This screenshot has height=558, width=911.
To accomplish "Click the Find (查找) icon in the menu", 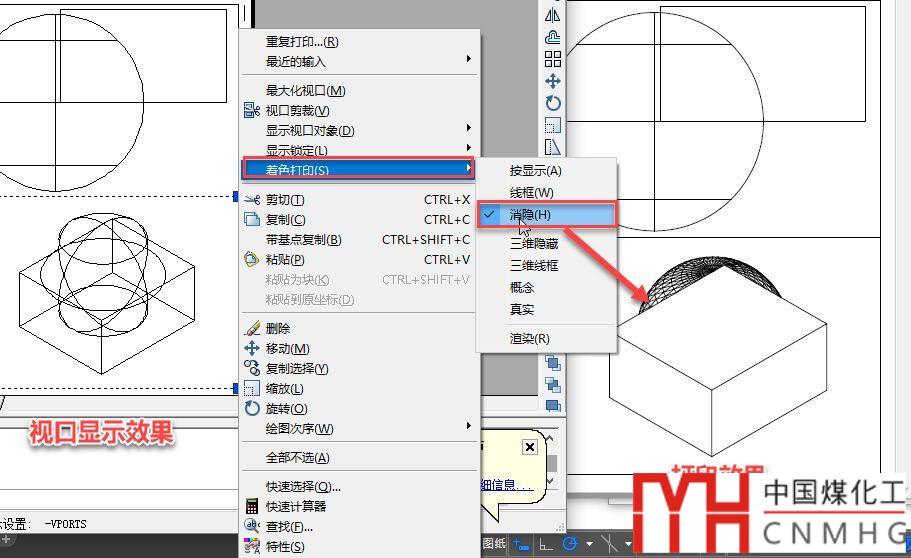I will pyautogui.click(x=252, y=526).
